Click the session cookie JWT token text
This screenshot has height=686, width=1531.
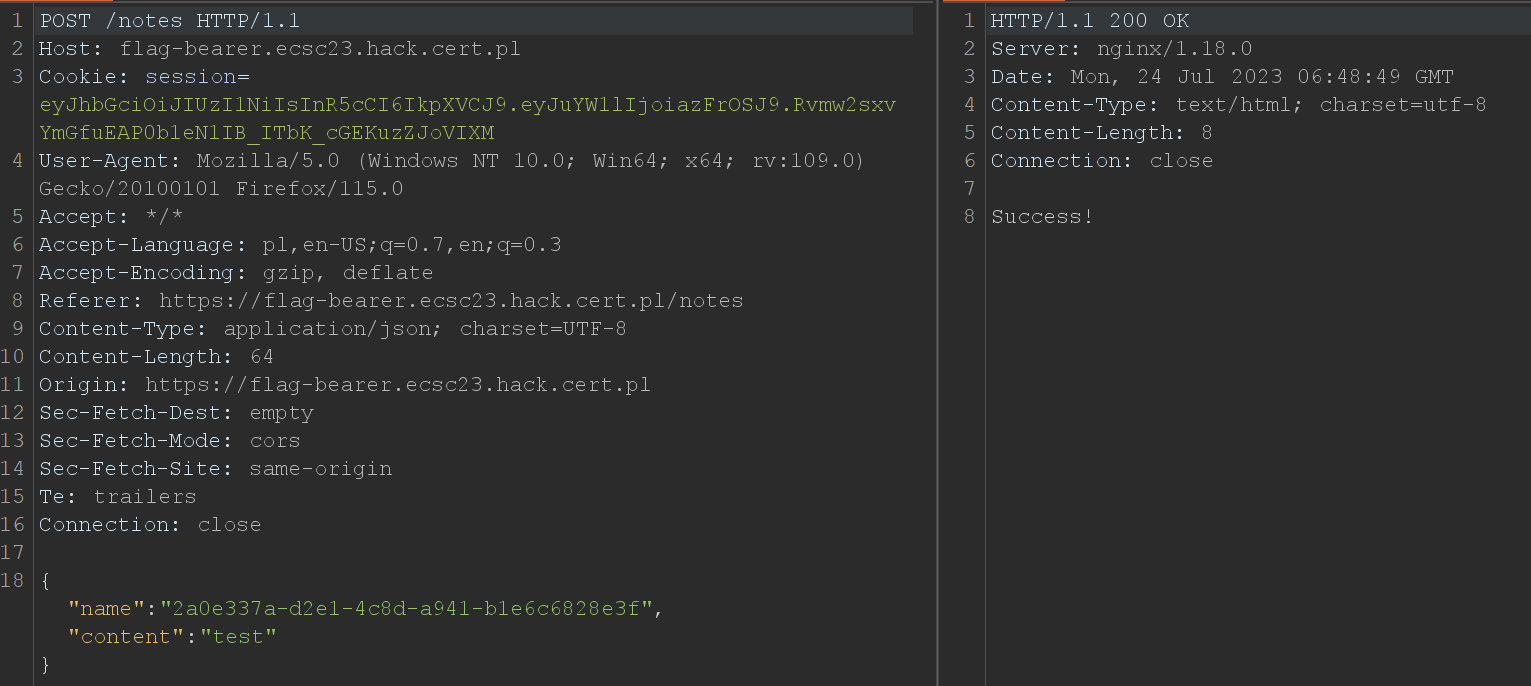coord(467,119)
